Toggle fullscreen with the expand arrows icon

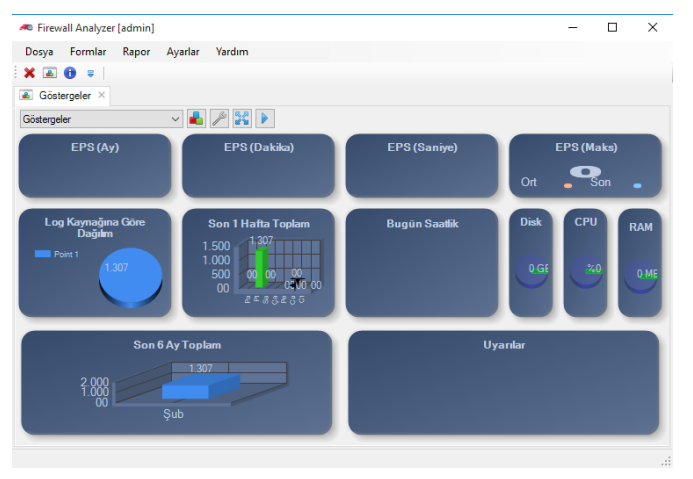242,118
